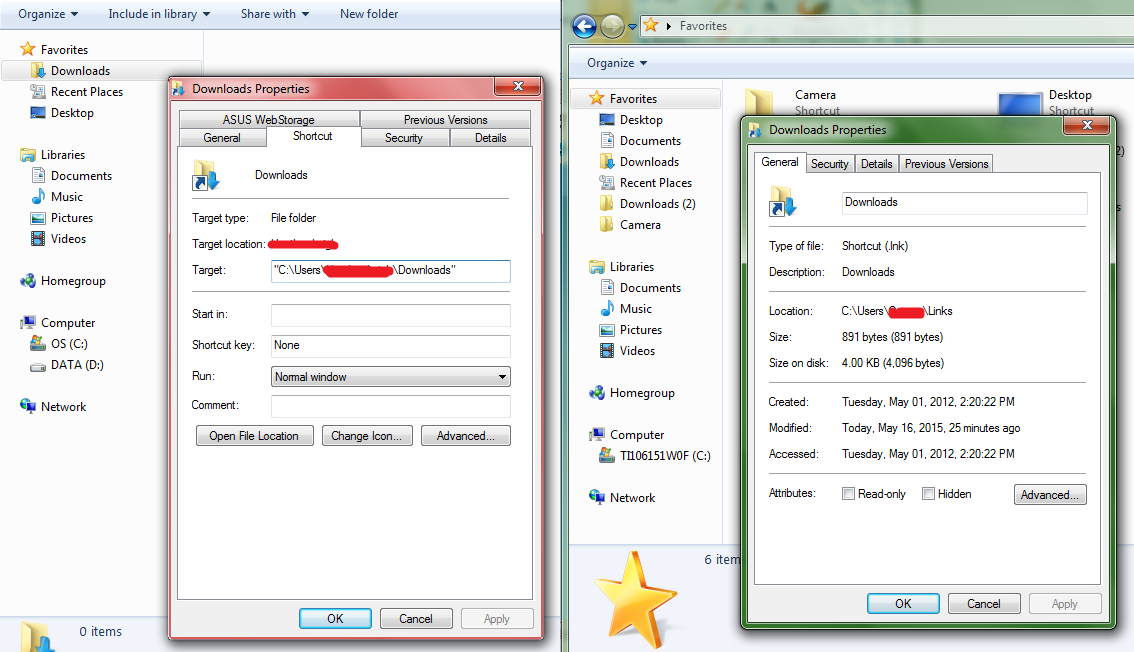Click Computer icon in left window
The height and width of the screenshot is (652, 1134).
(x=27, y=322)
